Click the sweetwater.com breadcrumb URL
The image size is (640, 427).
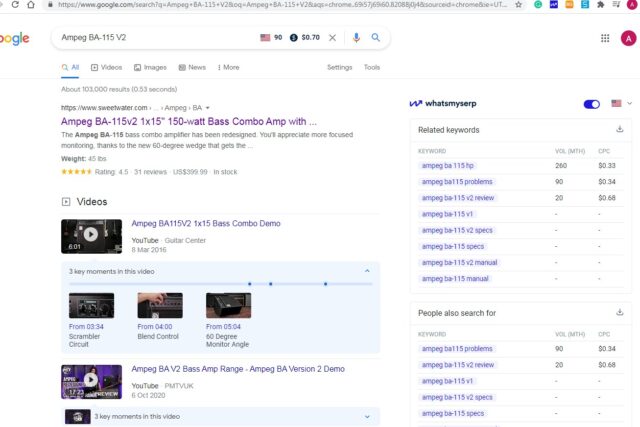pyautogui.click(x=131, y=108)
